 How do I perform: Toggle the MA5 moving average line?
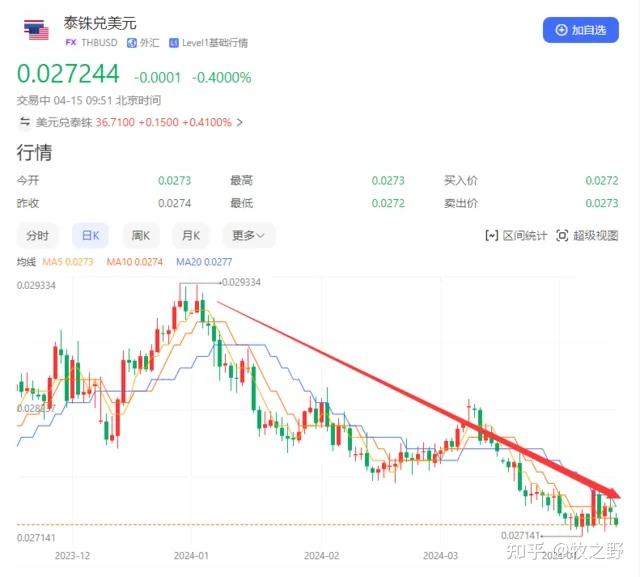(x=68, y=262)
